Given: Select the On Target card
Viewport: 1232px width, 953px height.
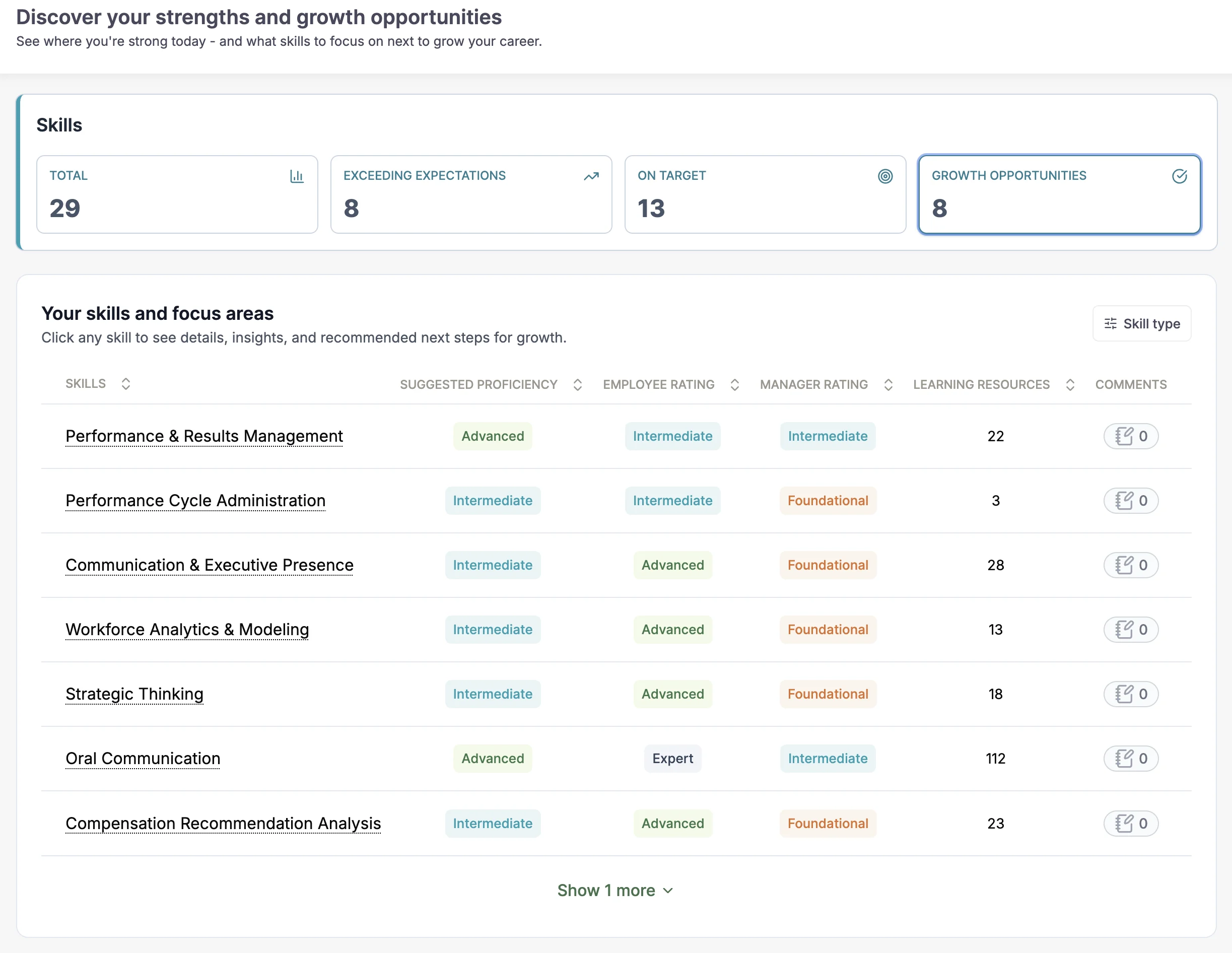Looking at the screenshot, I should click(765, 194).
